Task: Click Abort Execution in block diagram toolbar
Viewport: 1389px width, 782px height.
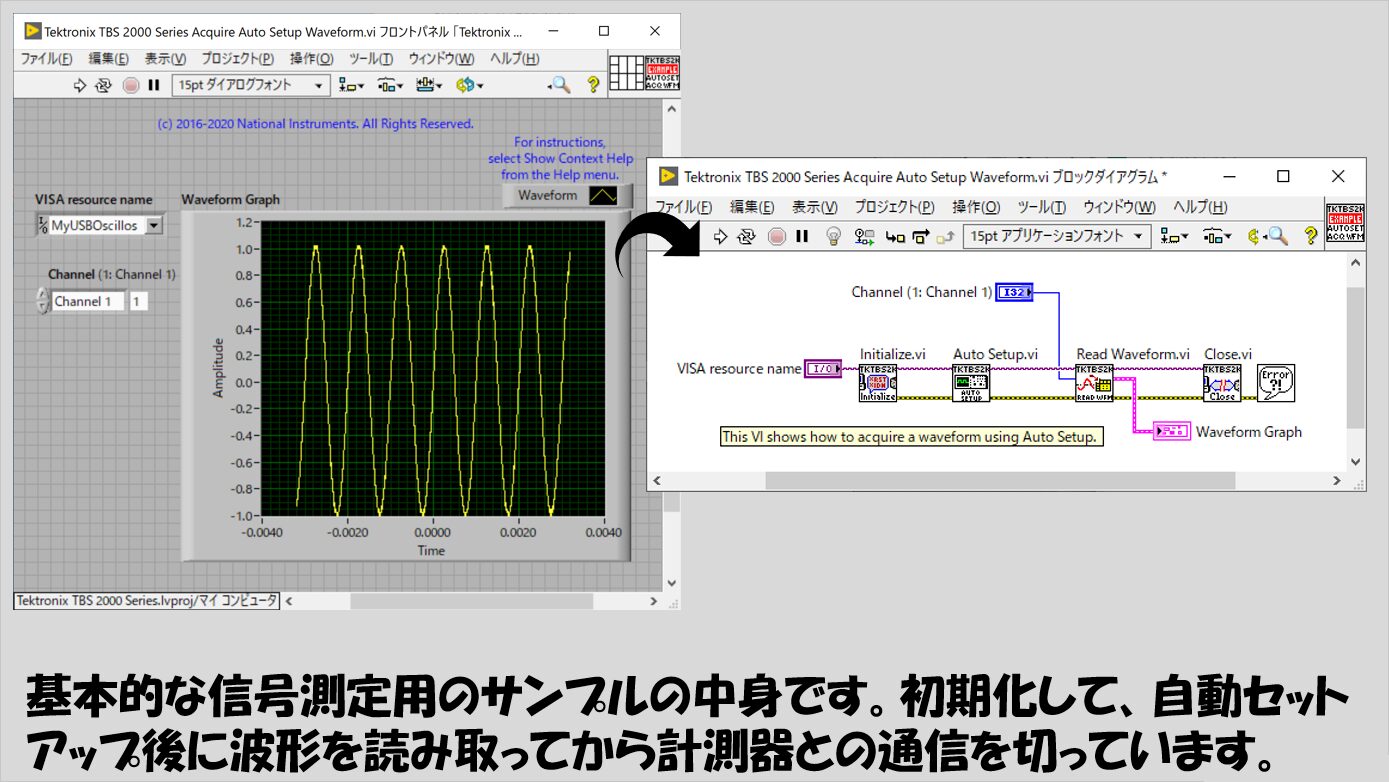Action: pyautogui.click(x=777, y=237)
